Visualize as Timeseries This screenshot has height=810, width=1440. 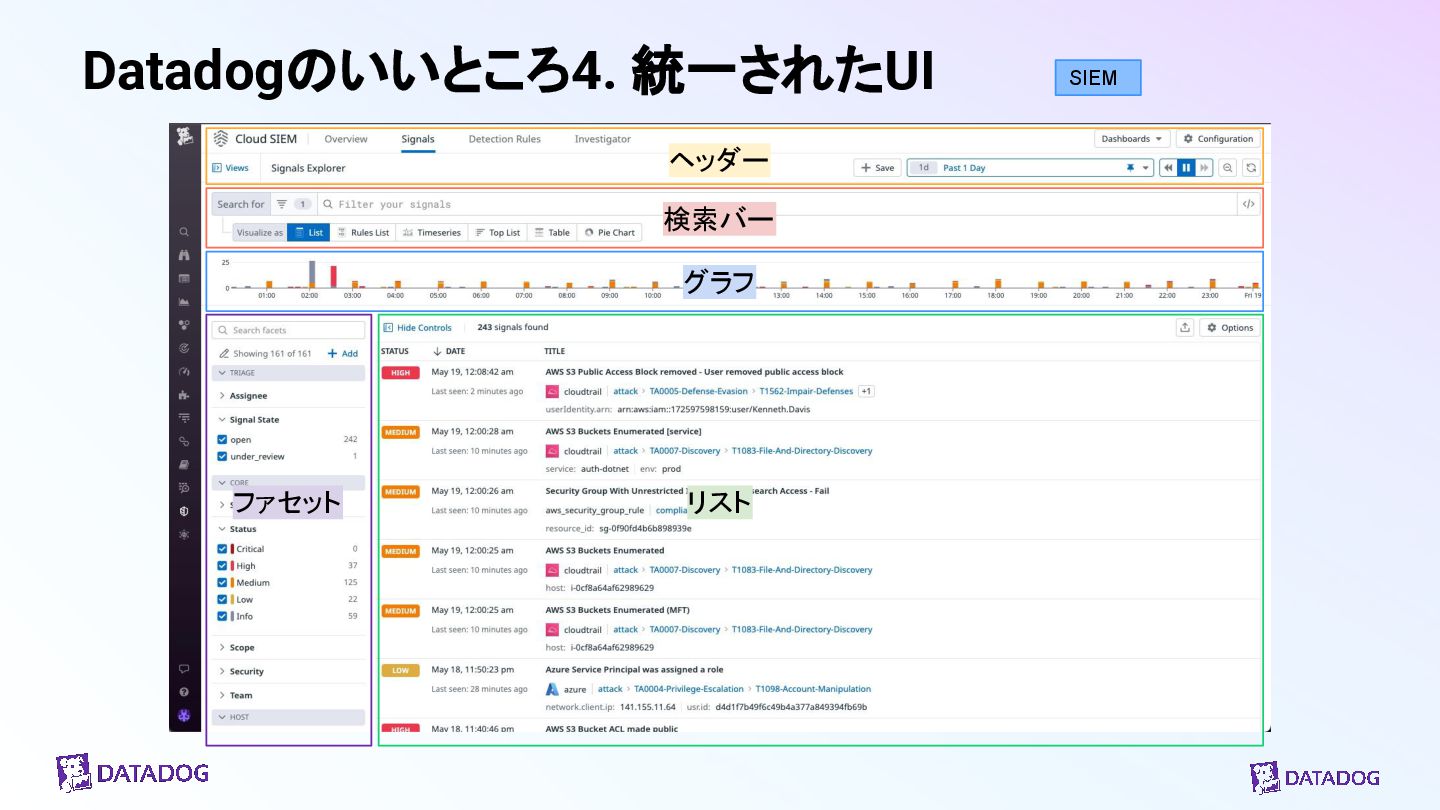pos(432,232)
